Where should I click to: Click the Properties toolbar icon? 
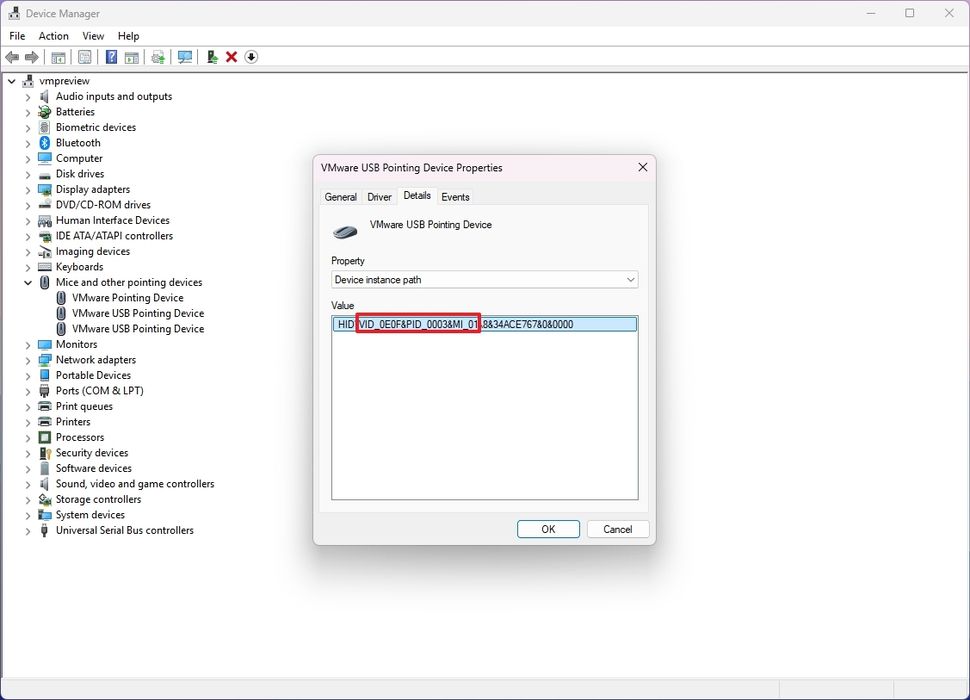click(x=85, y=57)
